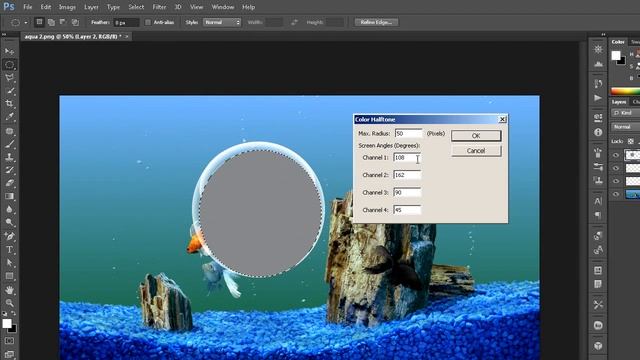Open the tool preset picker arrow
This screenshot has height=360, width=640.
click(x=26, y=22)
